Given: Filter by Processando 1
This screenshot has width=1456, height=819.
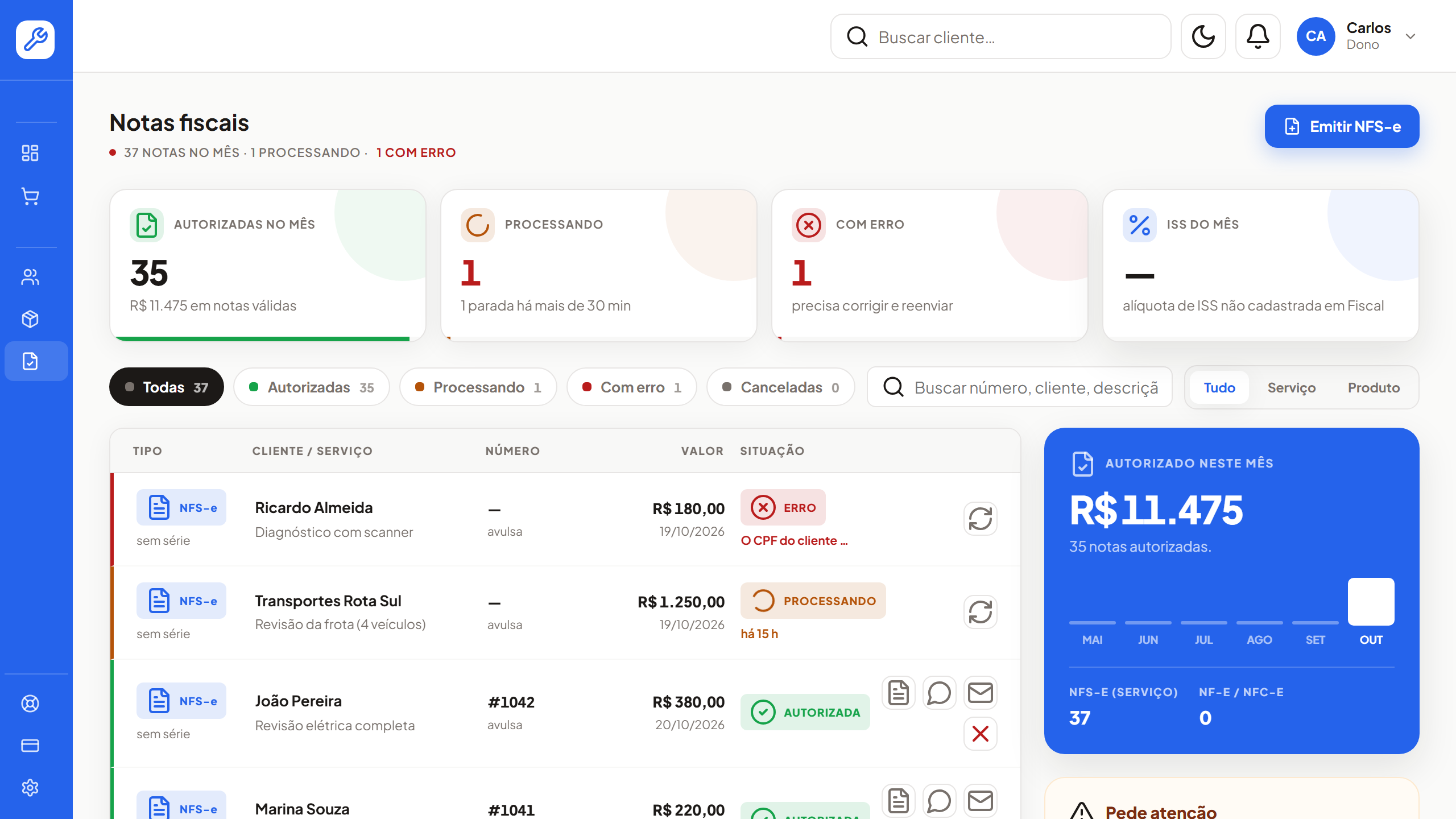Looking at the screenshot, I should [478, 387].
